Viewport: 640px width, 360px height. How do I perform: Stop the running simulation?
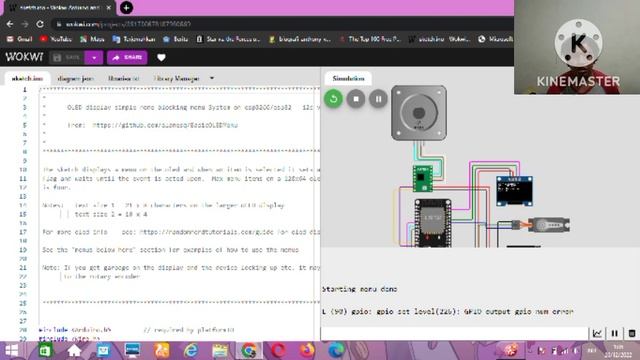[x=356, y=99]
